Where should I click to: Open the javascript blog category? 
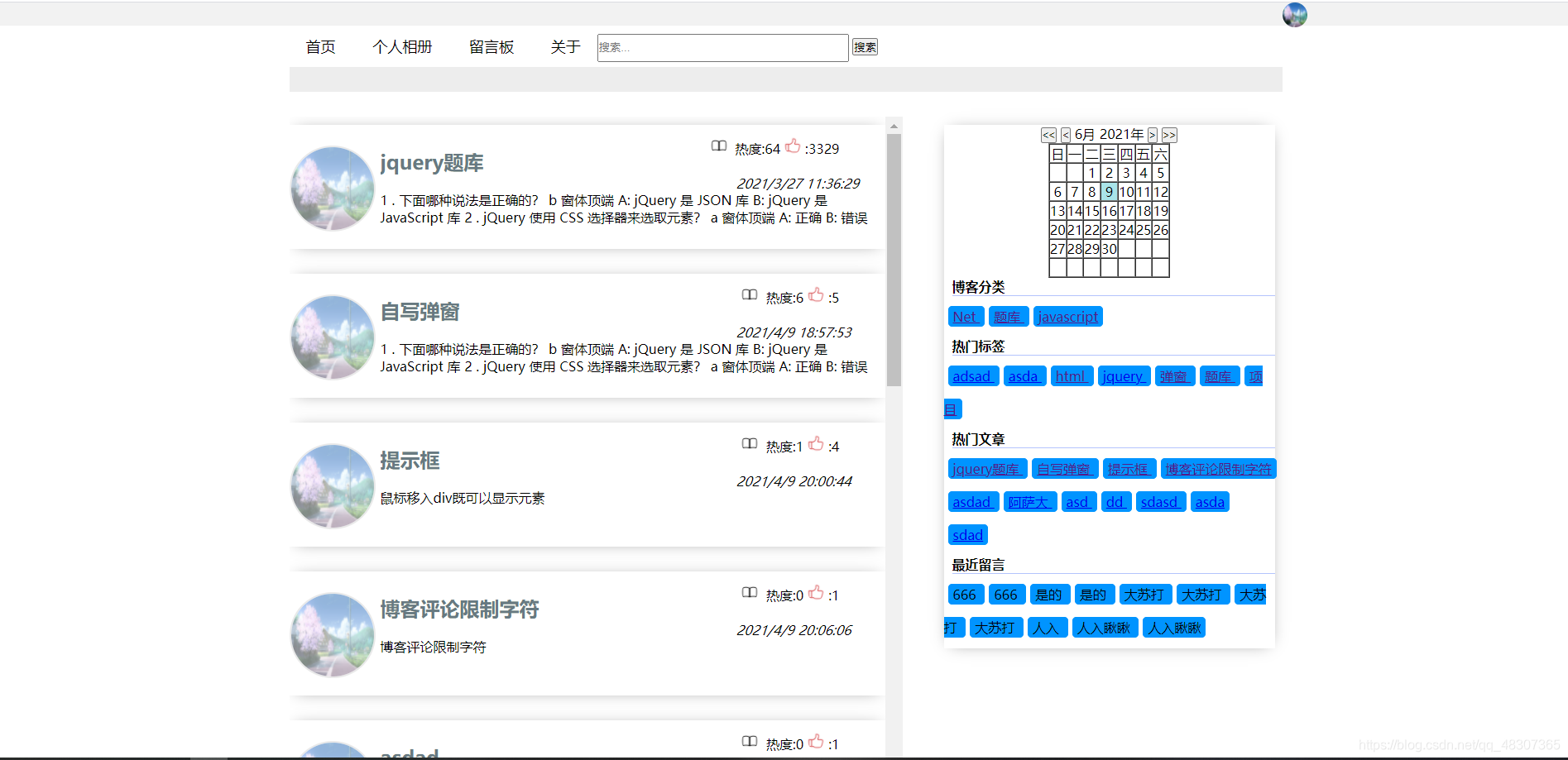pyautogui.click(x=1067, y=317)
